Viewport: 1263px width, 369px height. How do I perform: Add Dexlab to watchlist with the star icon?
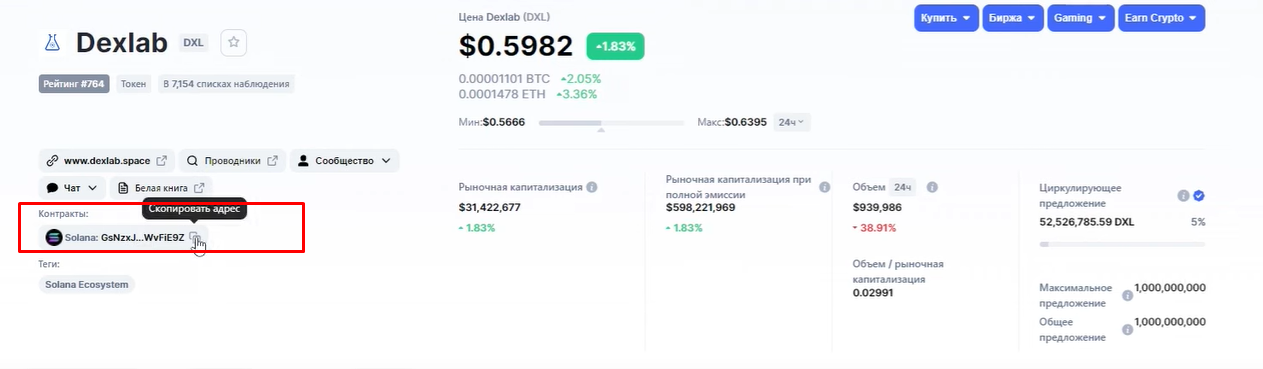(233, 42)
